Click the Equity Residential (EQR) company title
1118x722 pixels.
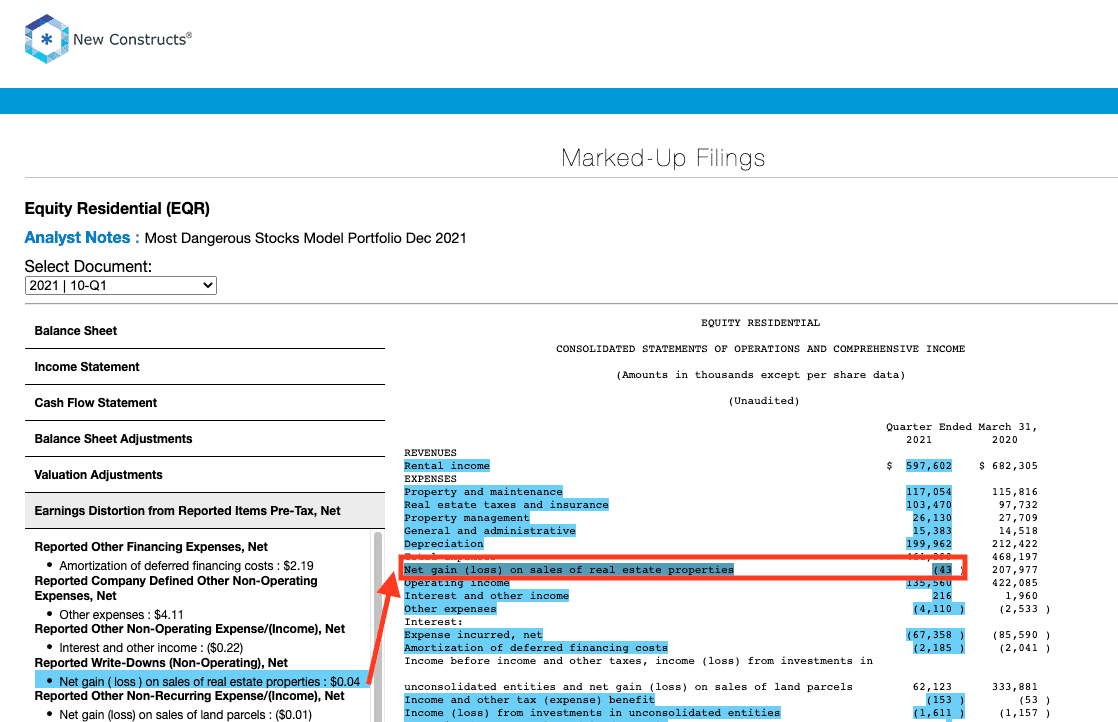[117, 209]
